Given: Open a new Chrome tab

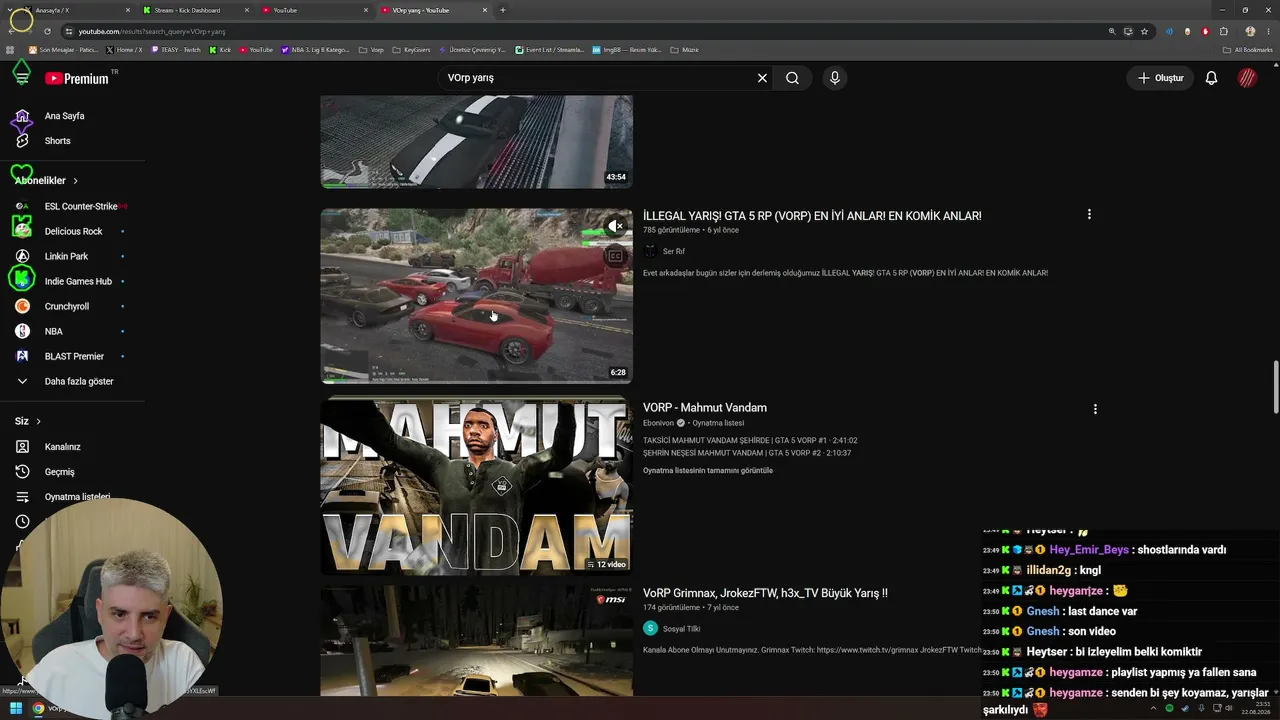Looking at the screenshot, I should coord(502,10).
